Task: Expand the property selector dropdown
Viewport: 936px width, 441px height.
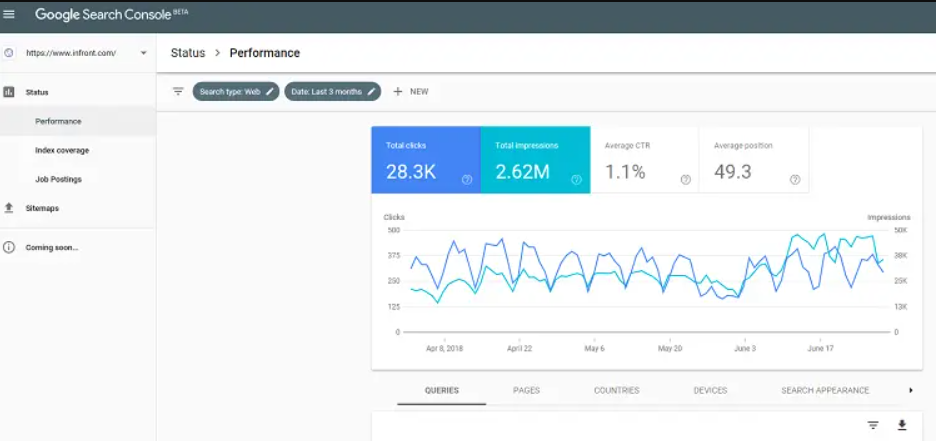Action: click(x=143, y=53)
